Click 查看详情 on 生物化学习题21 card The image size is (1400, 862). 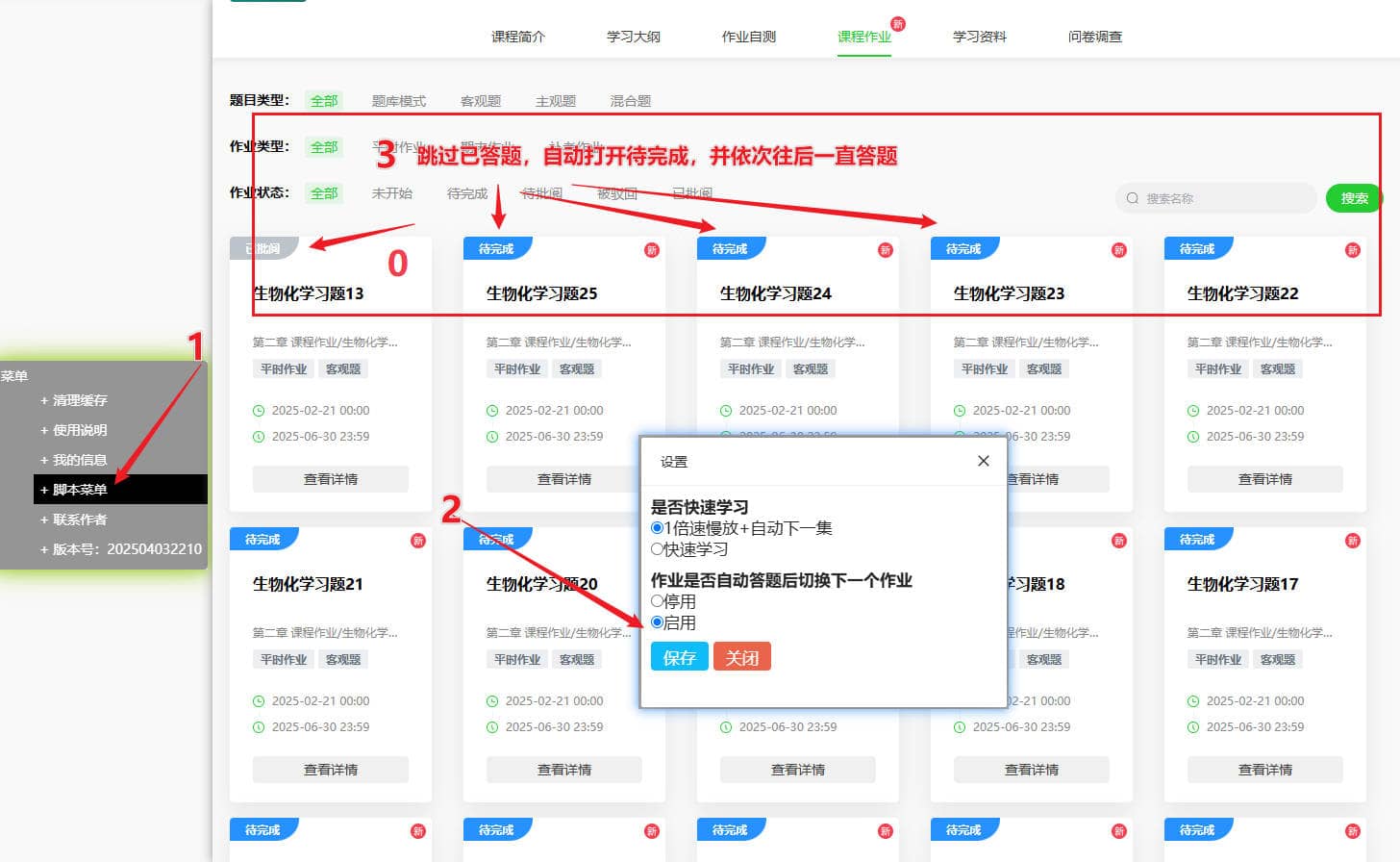331,770
